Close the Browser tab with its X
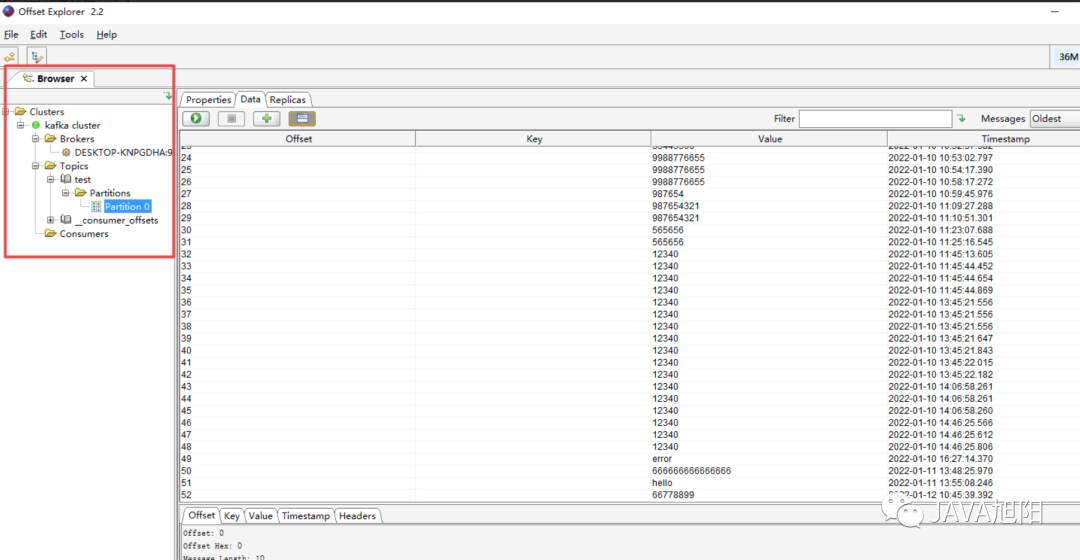 [x=83, y=79]
